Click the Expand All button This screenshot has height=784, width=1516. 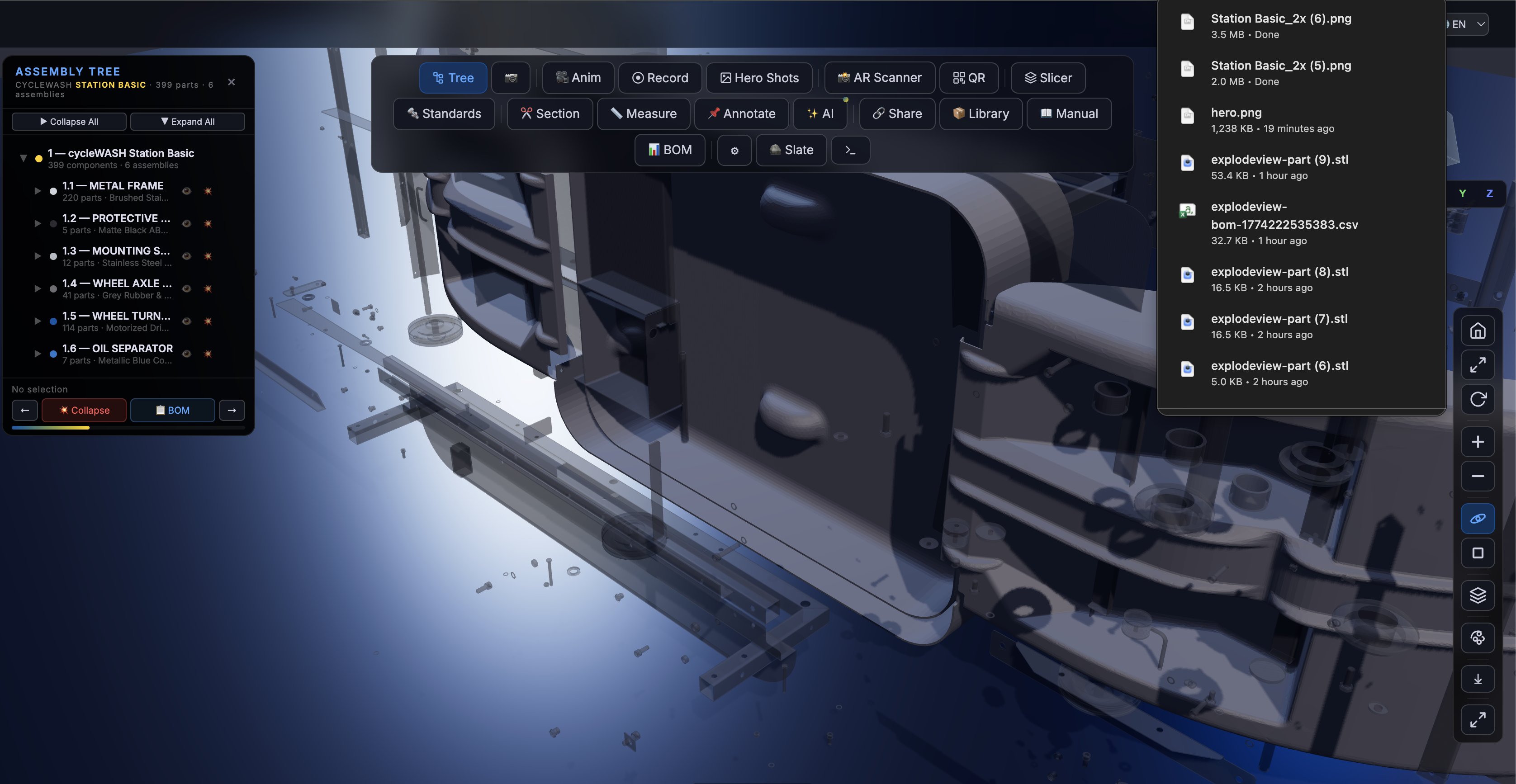[x=187, y=122]
